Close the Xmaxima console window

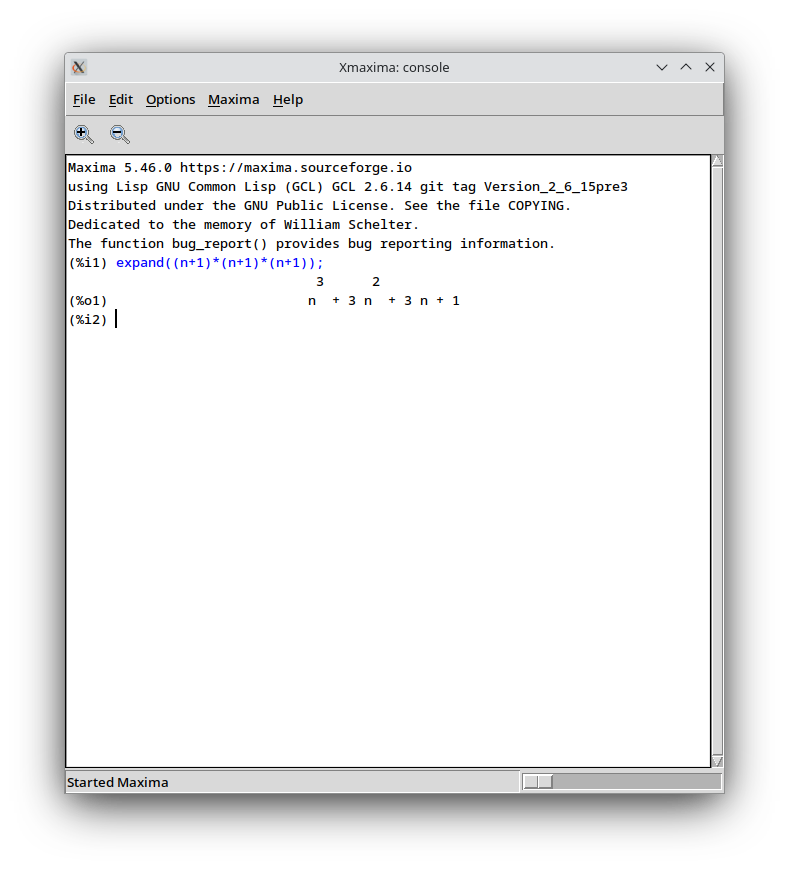click(710, 67)
